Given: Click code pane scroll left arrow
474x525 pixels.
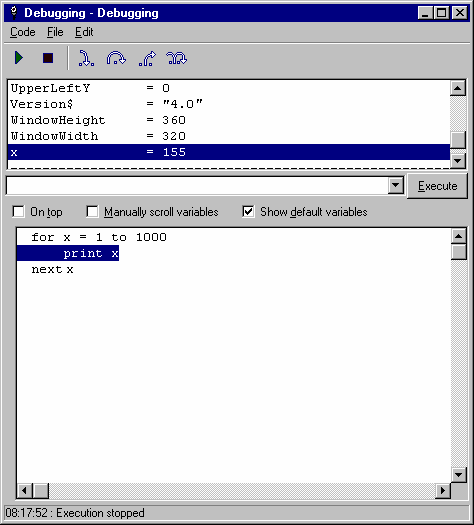Looking at the screenshot, I should (24, 491).
